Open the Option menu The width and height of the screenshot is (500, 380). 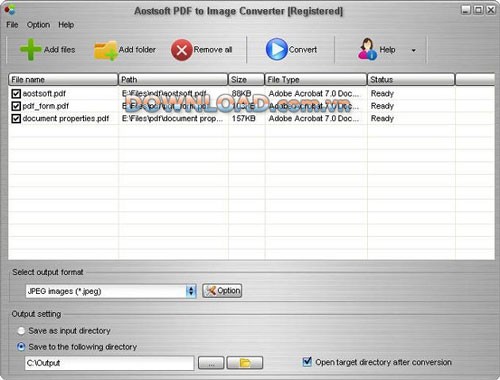click(x=38, y=25)
